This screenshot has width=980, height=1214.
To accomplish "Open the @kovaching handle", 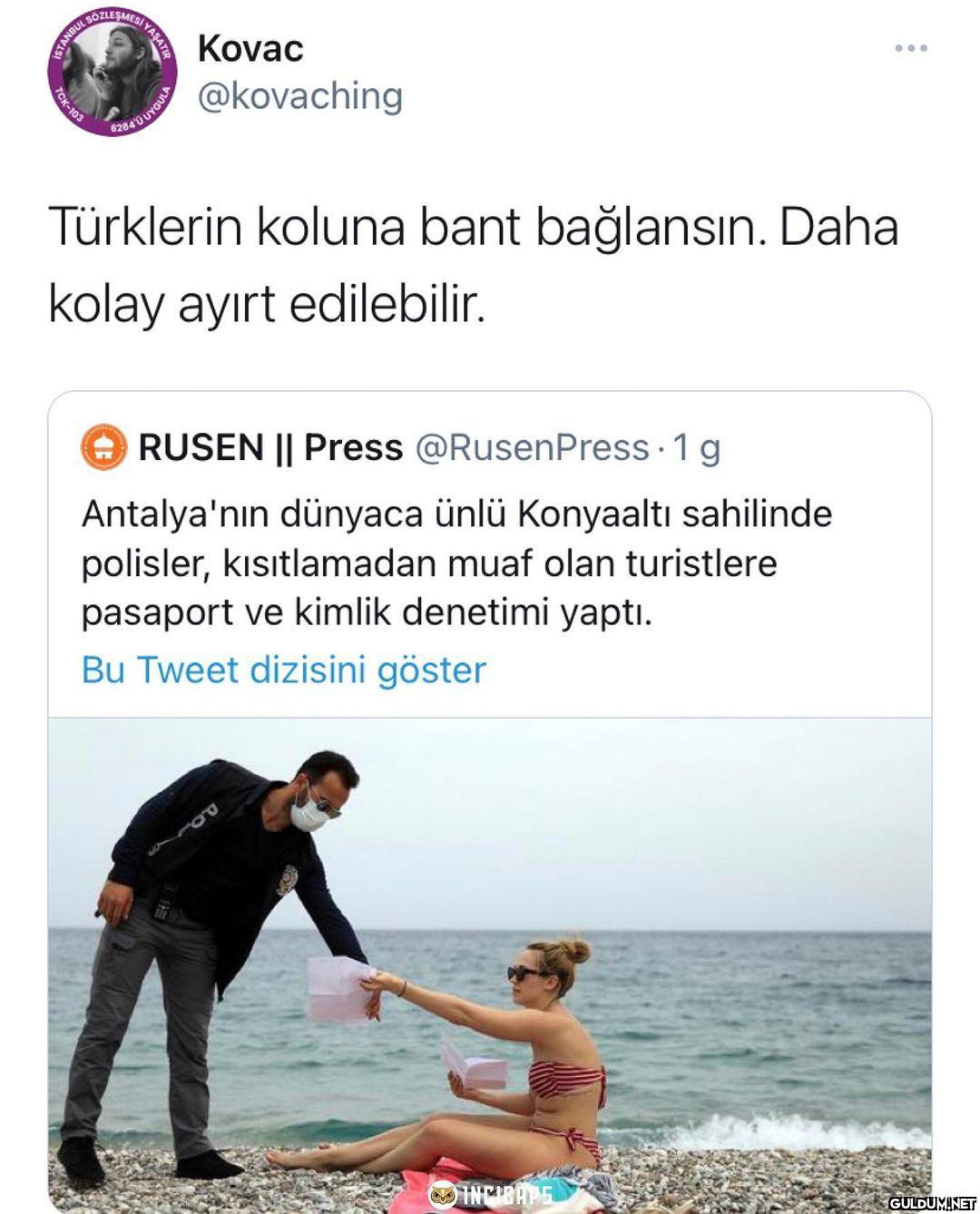I will tap(299, 96).
